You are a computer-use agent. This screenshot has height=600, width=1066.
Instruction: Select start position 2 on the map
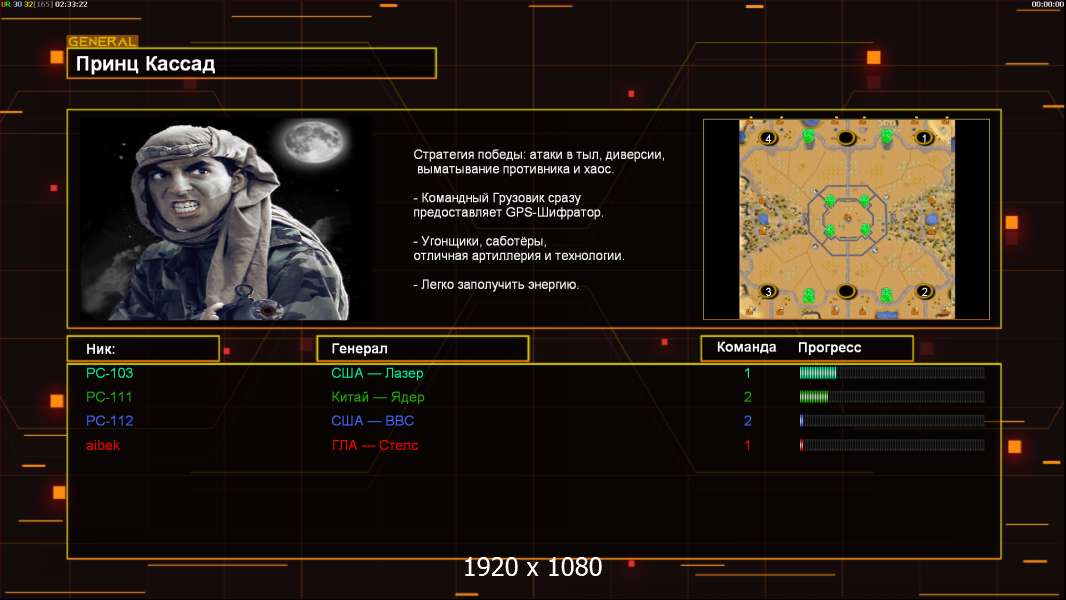pos(923,292)
